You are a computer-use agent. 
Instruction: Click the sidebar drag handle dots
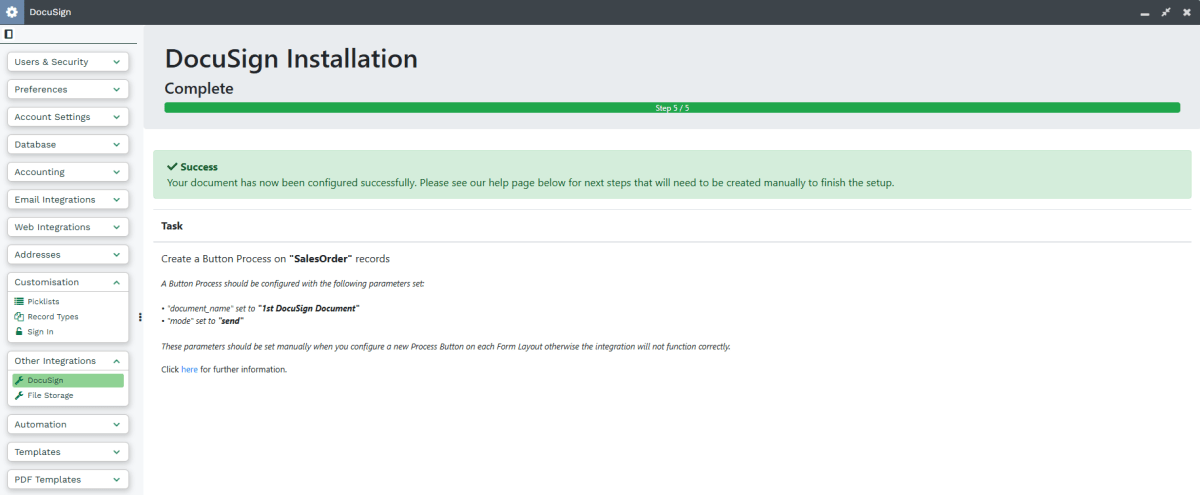click(140, 317)
